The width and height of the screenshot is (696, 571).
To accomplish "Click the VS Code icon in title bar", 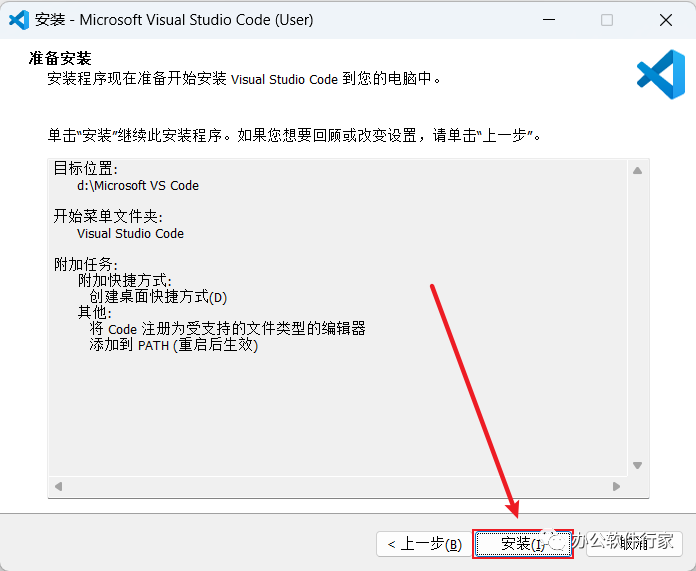I will click(19, 20).
